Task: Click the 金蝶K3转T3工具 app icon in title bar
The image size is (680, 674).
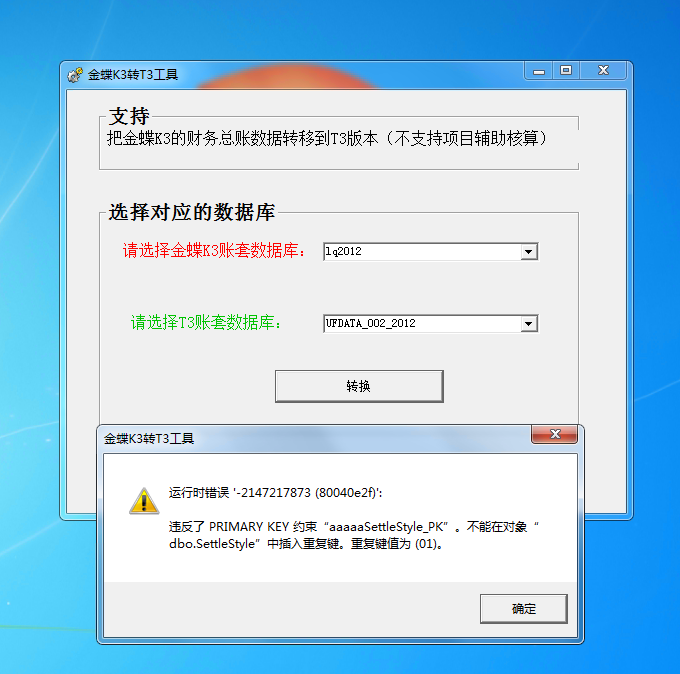Action: pyautogui.click(x=75, y=75)
